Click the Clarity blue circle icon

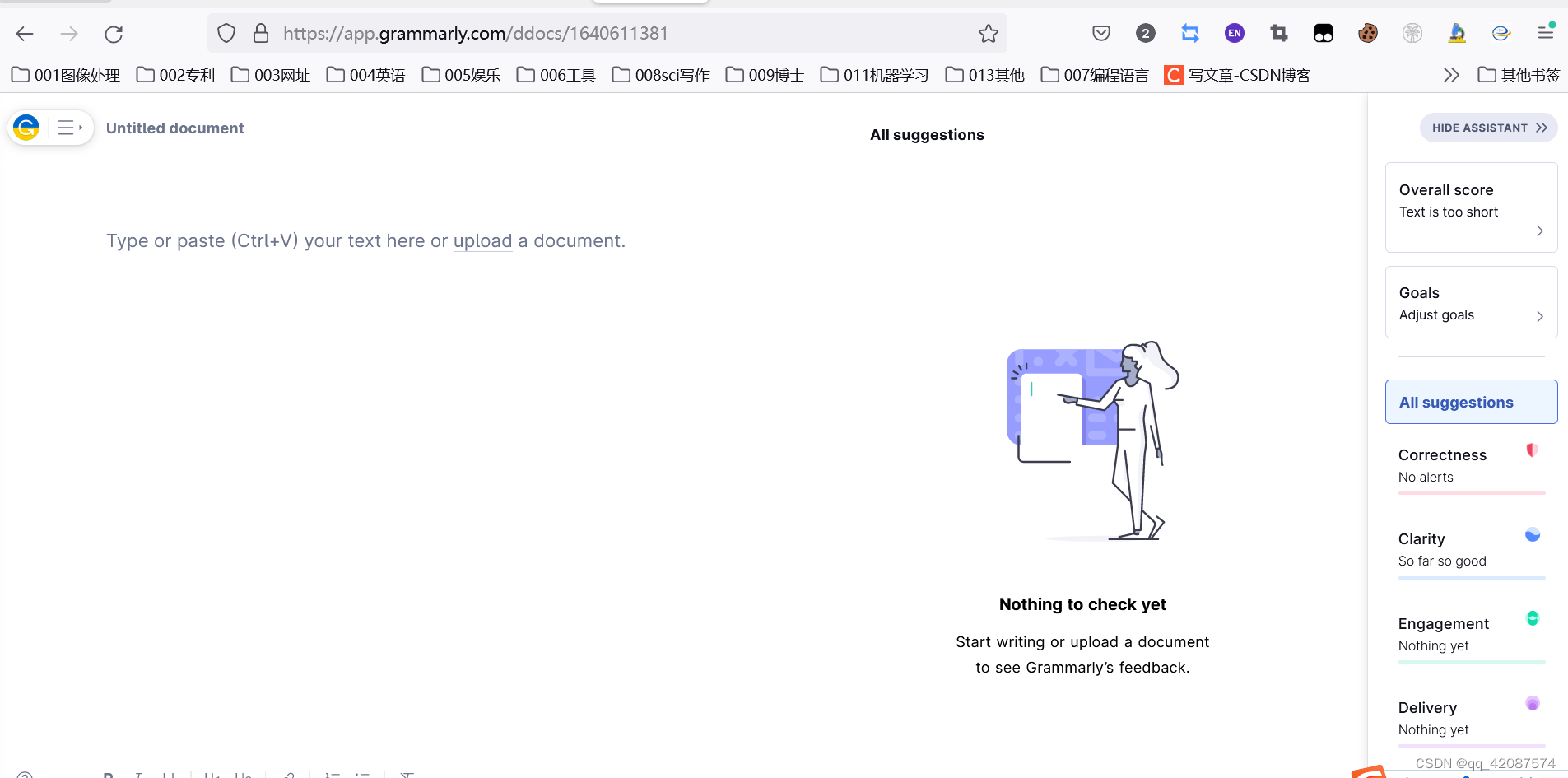tap(1533, 535)
